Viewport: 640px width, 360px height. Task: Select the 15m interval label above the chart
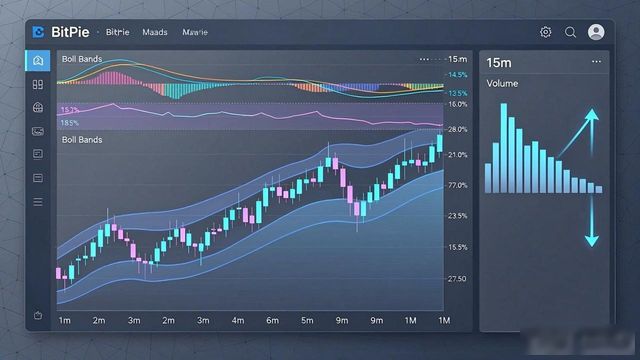click(458, 59)
